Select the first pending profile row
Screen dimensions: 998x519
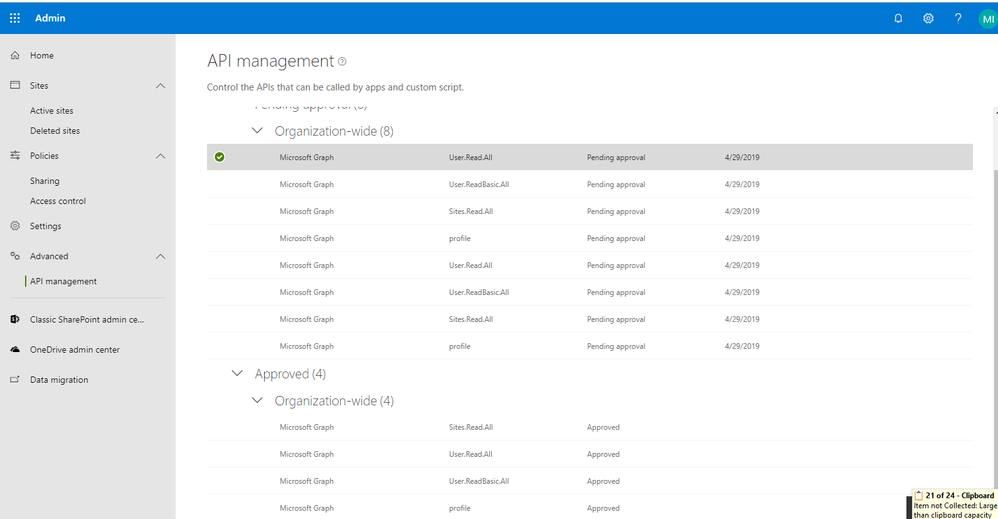[x=589, y=238]
